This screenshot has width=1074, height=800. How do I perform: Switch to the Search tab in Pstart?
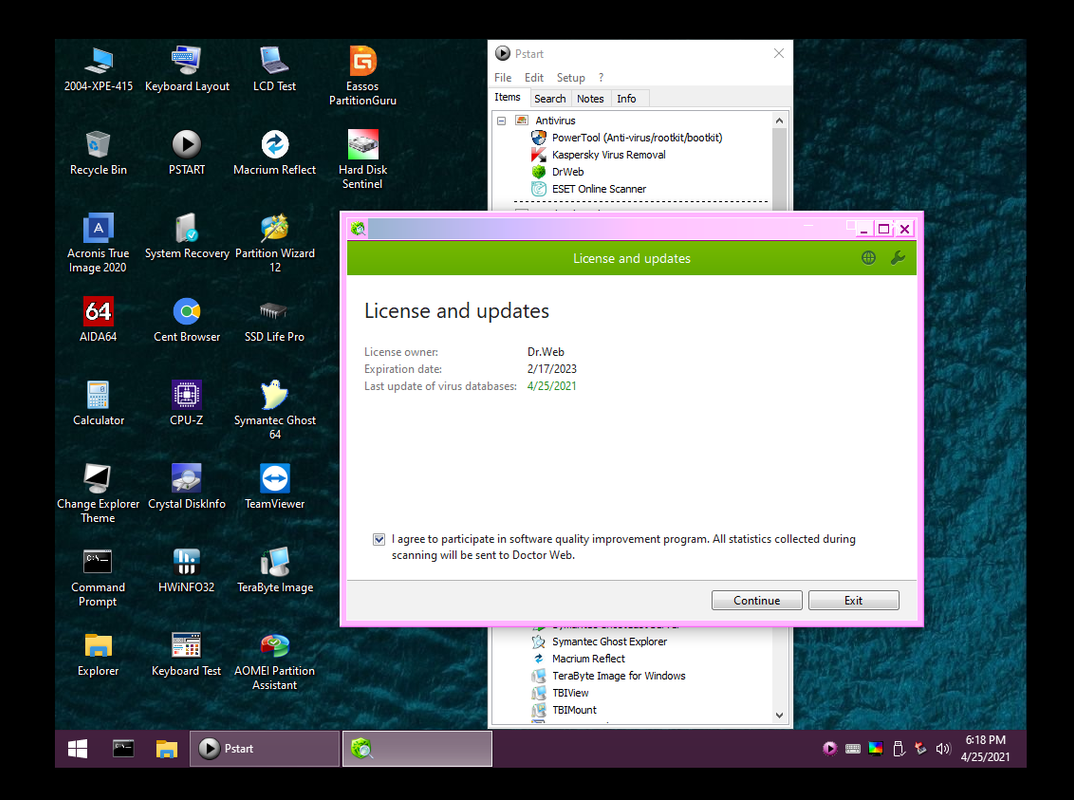click(x=550, y=99)
